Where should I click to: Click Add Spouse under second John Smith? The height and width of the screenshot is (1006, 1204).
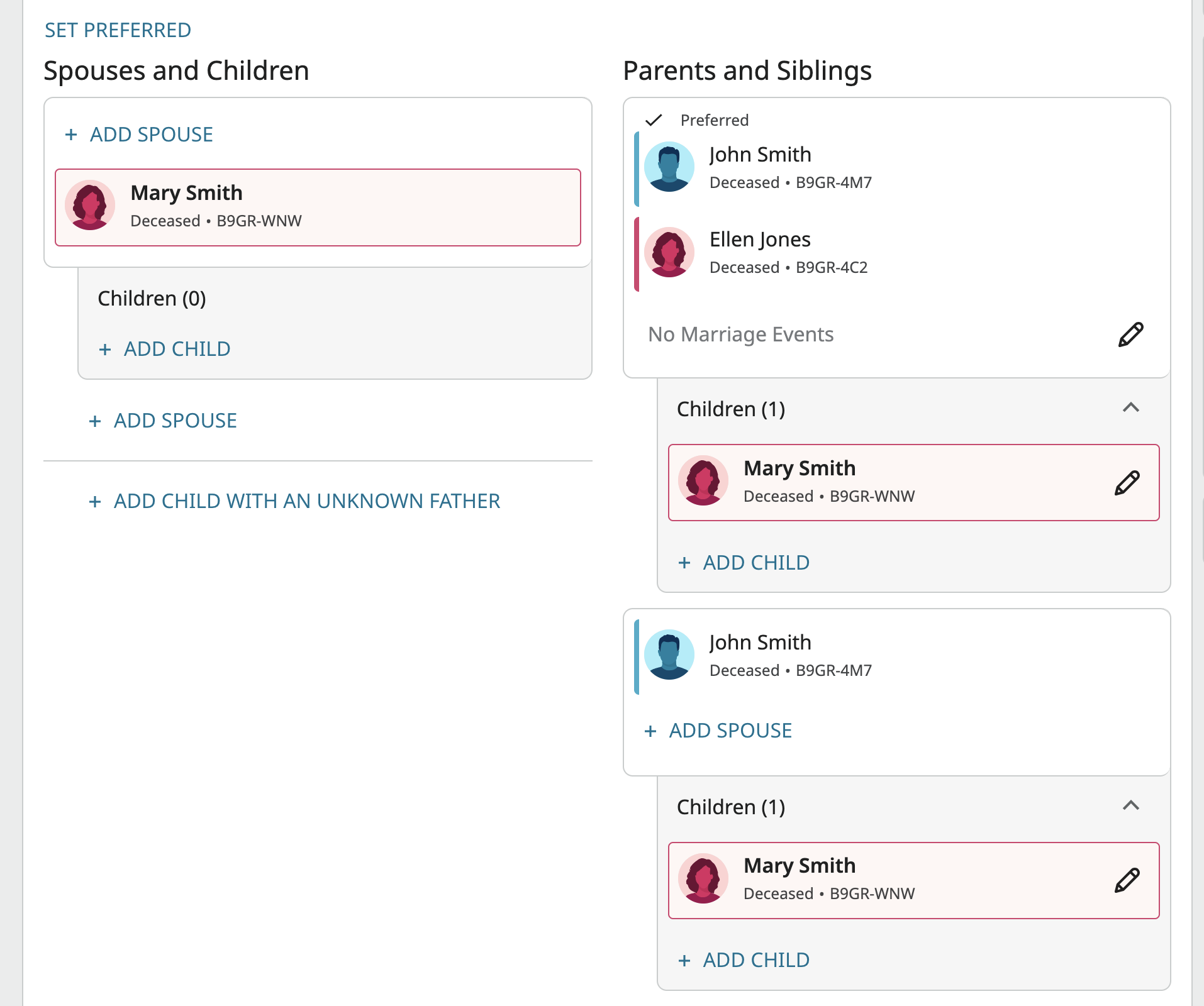(x=730, y=731)
